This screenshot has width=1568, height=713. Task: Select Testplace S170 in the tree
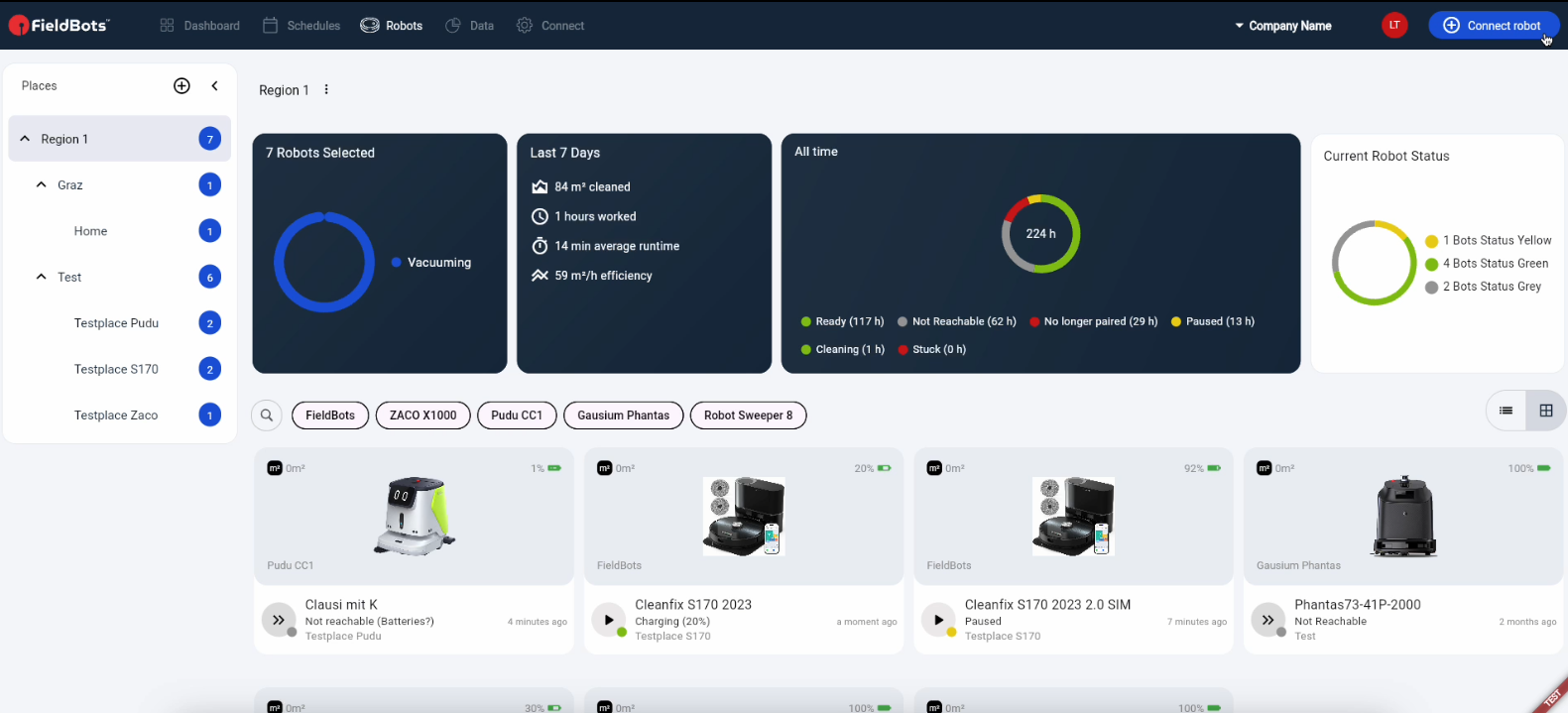tap(116, 369)
